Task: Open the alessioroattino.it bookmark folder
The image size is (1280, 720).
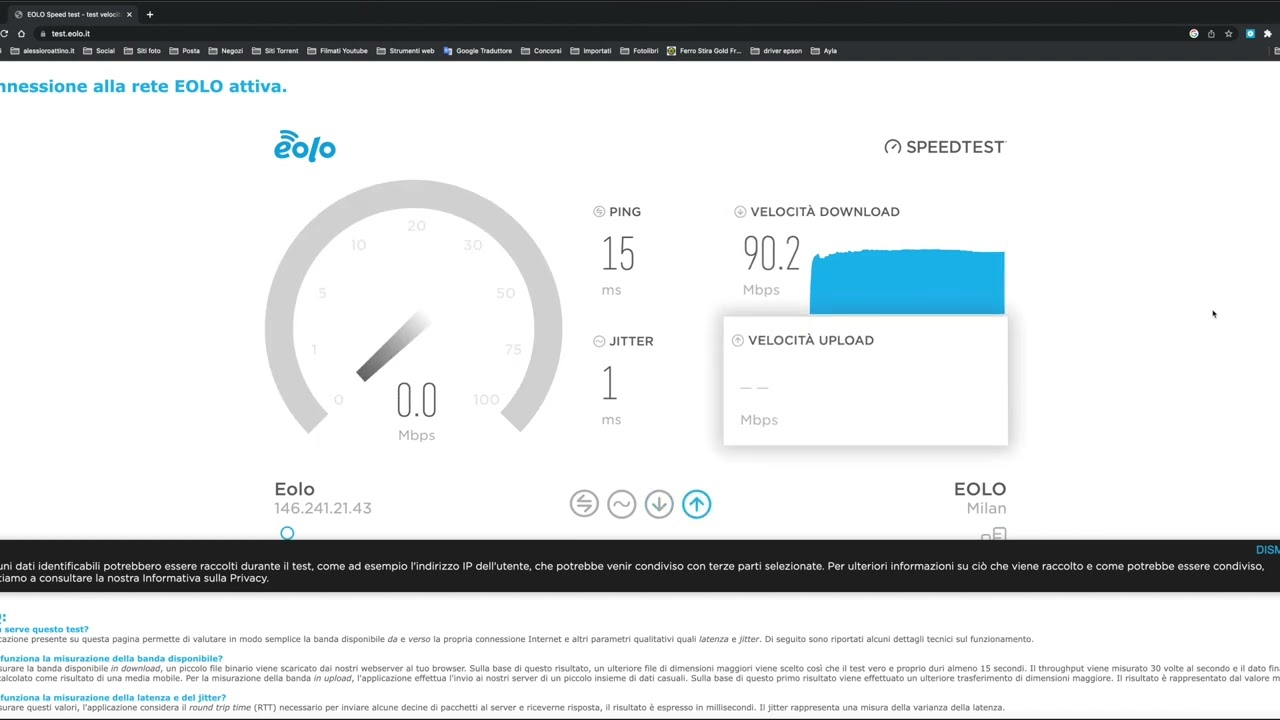Action: (x=41, y=51)
